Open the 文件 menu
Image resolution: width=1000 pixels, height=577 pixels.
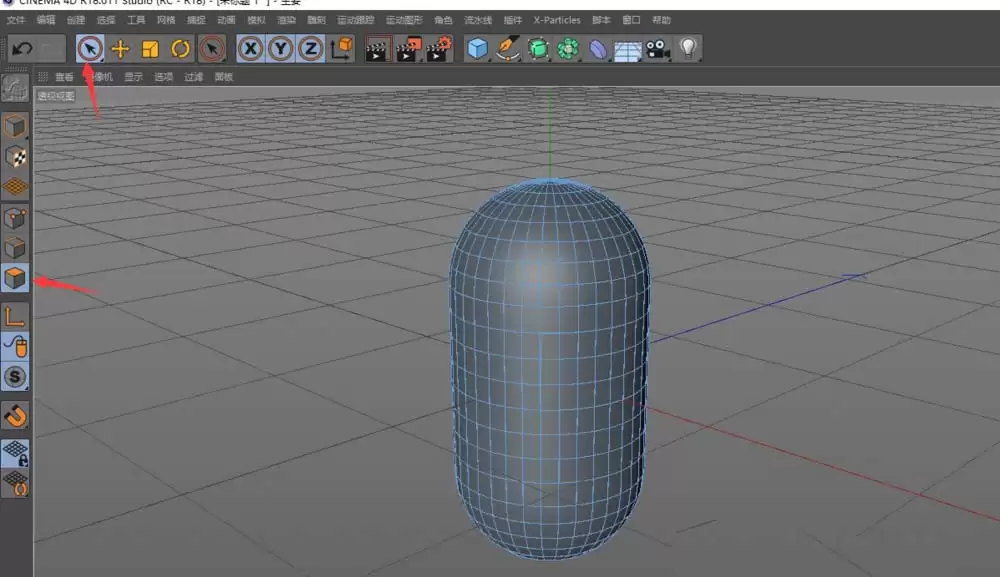click(x=14, y=18)
